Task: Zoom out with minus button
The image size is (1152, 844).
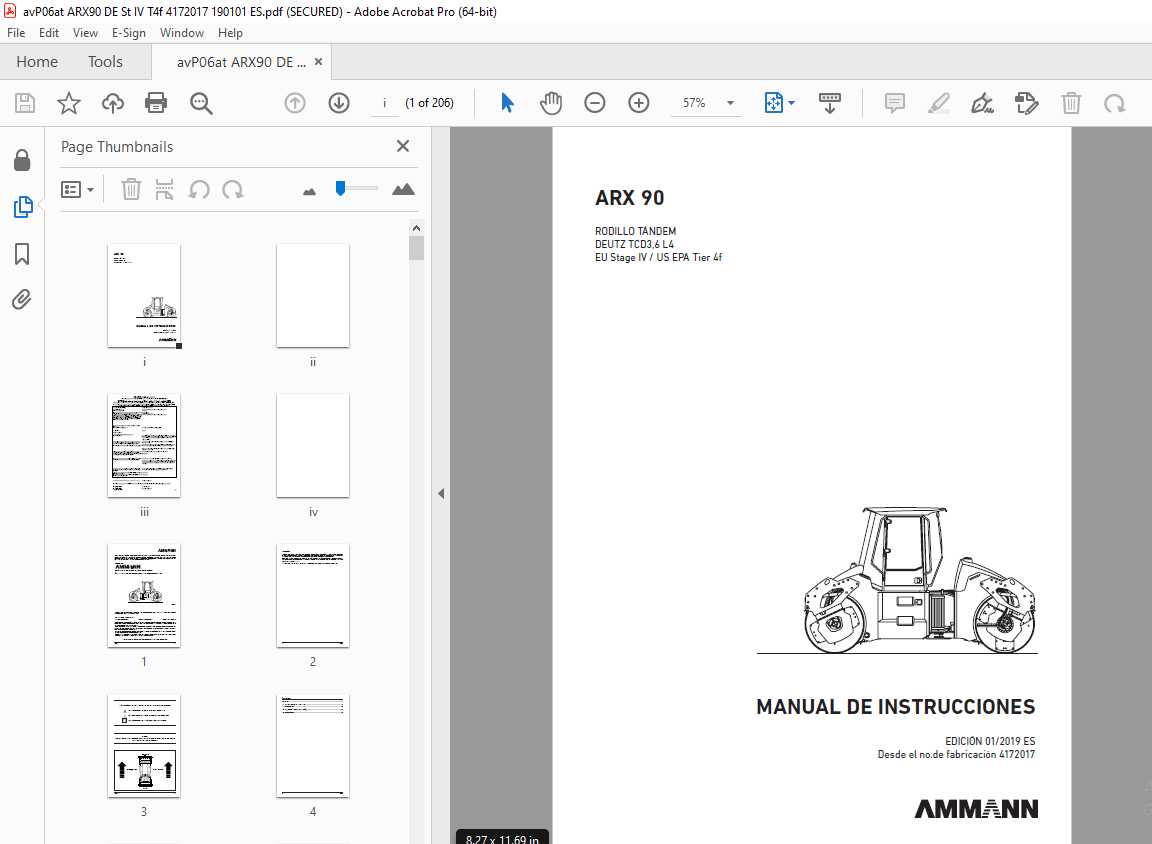Action: [595, 103]
